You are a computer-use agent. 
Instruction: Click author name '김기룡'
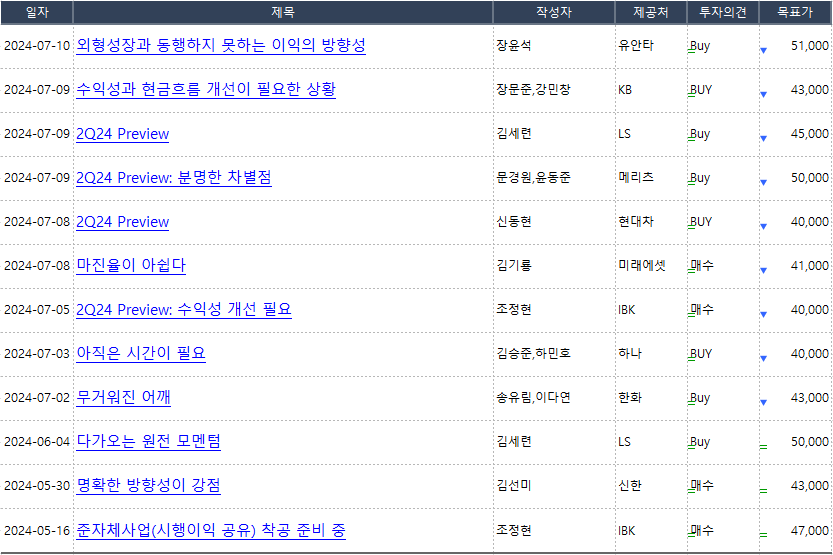click(514, 265)
